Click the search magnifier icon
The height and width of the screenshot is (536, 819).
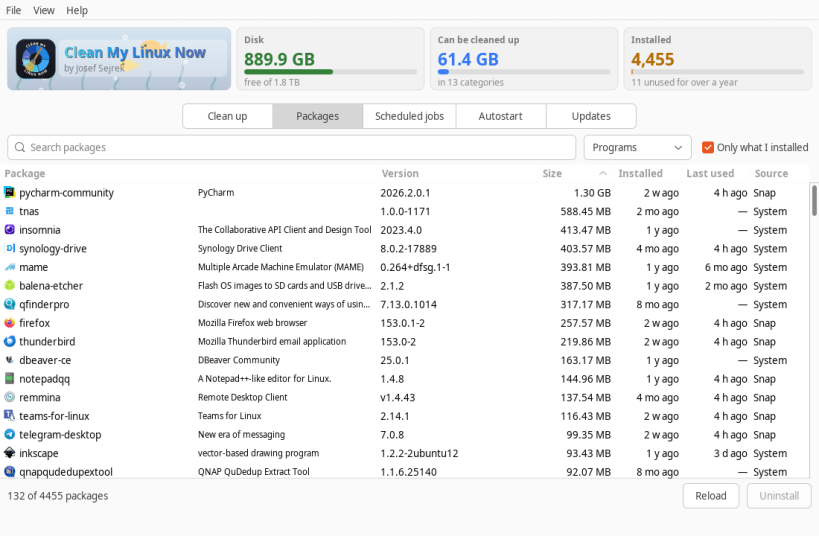tap(20, 147)
